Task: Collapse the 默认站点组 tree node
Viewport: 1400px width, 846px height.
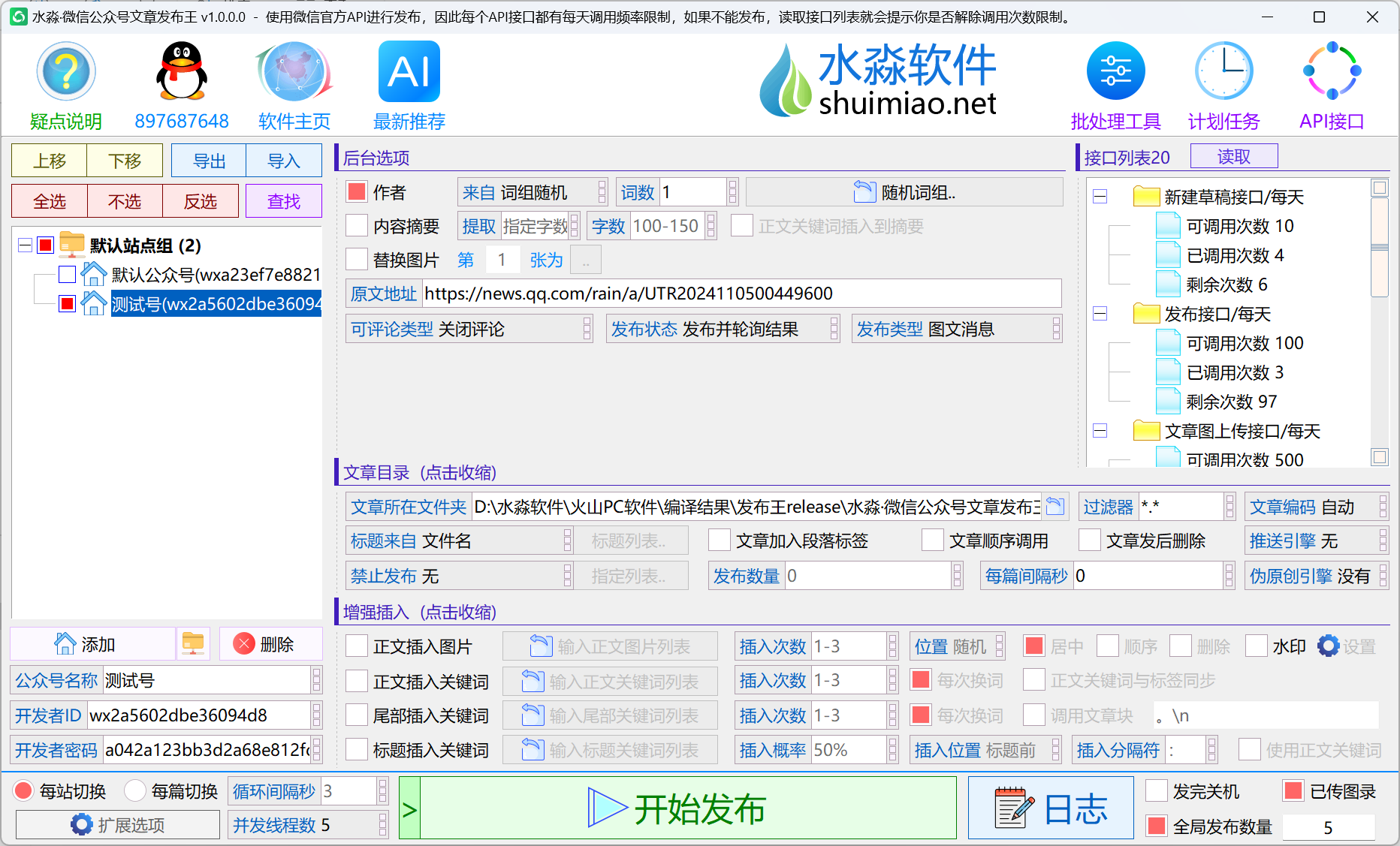Action: (25, 245)
